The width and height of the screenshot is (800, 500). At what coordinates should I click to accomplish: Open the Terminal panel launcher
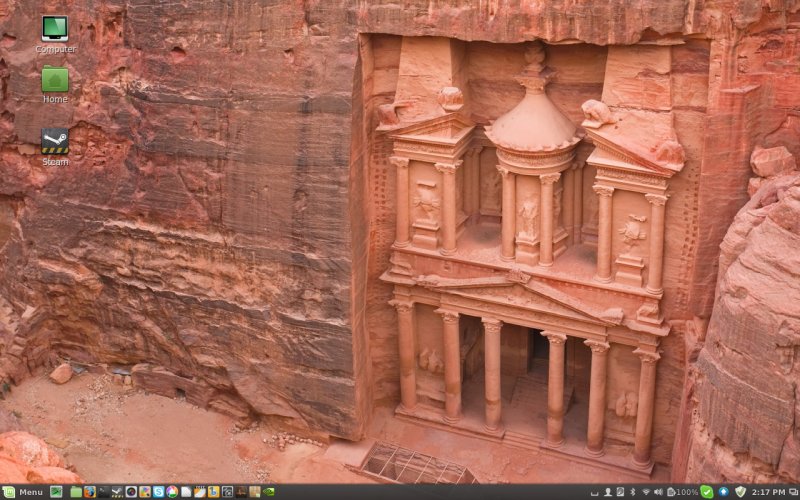[104, 492]
